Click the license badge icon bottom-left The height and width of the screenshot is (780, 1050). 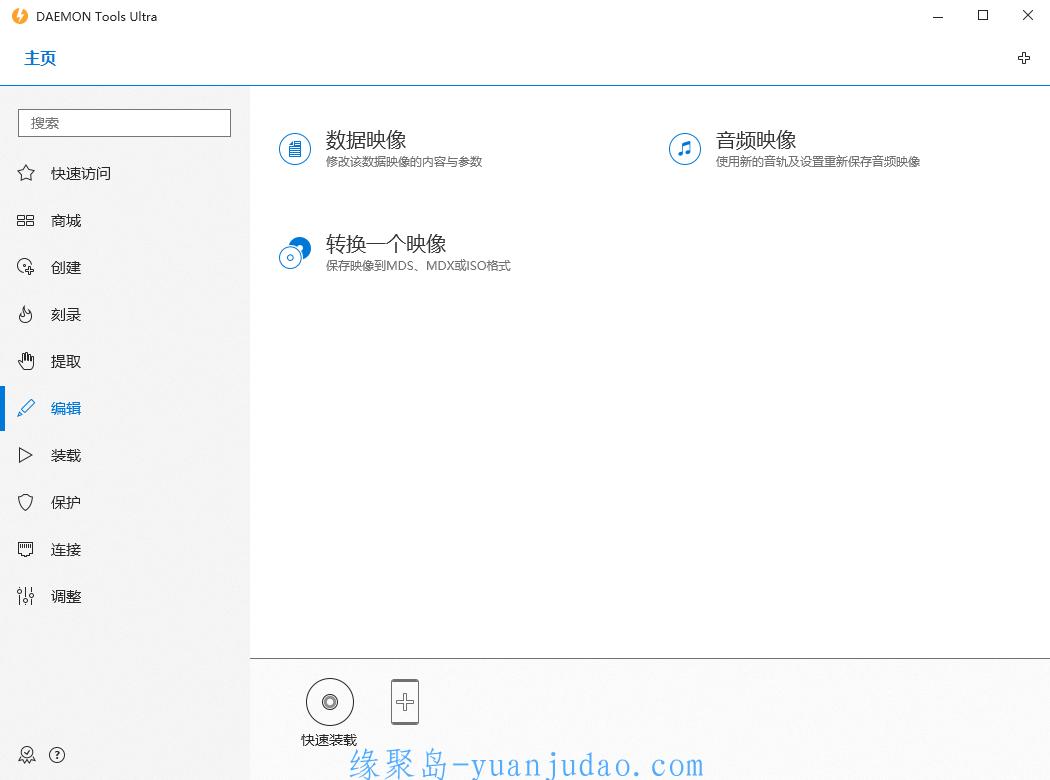(26, 755)
